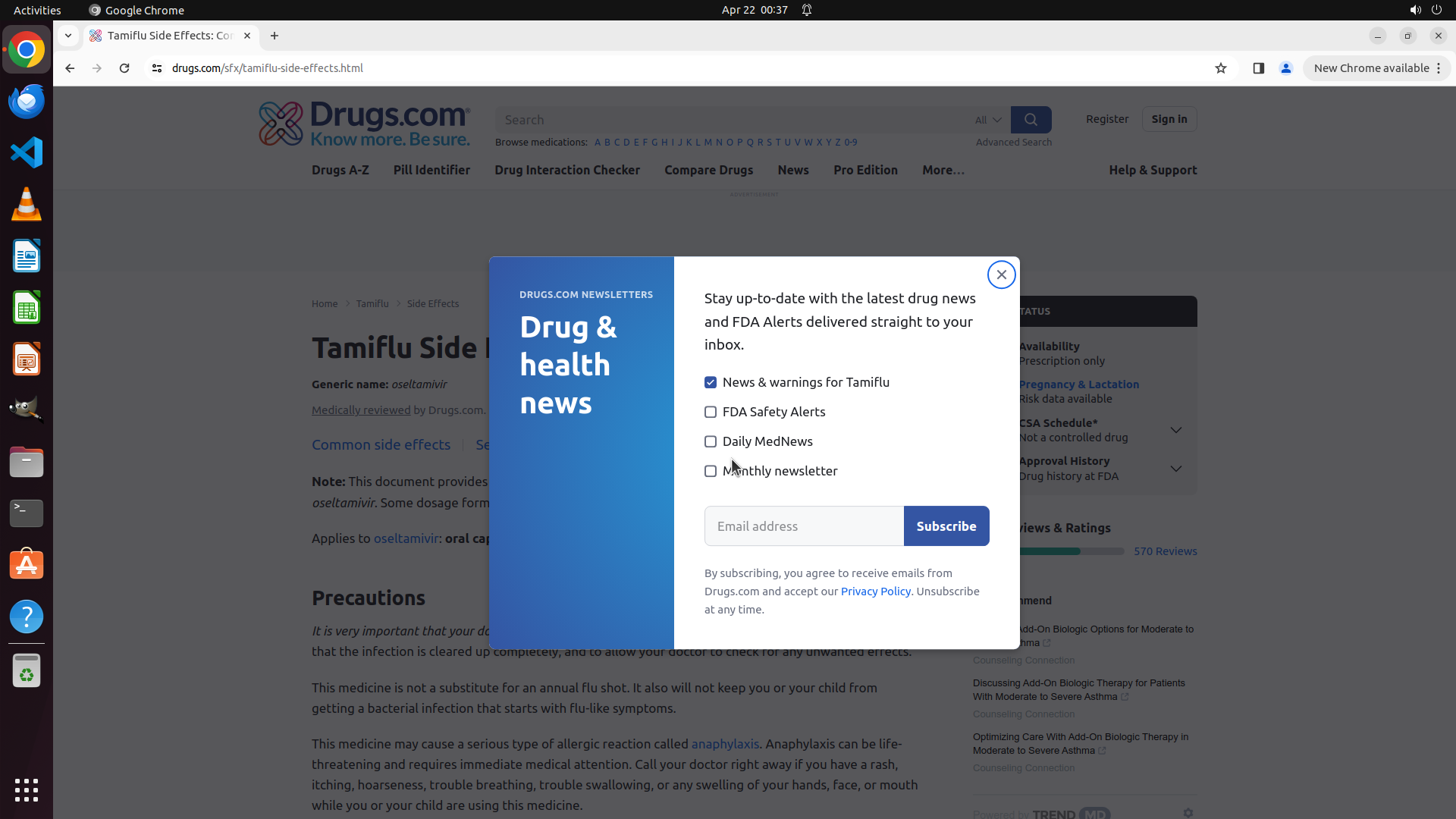
Task: Open VLC media player from dock
Action: [x=27, y=204]
